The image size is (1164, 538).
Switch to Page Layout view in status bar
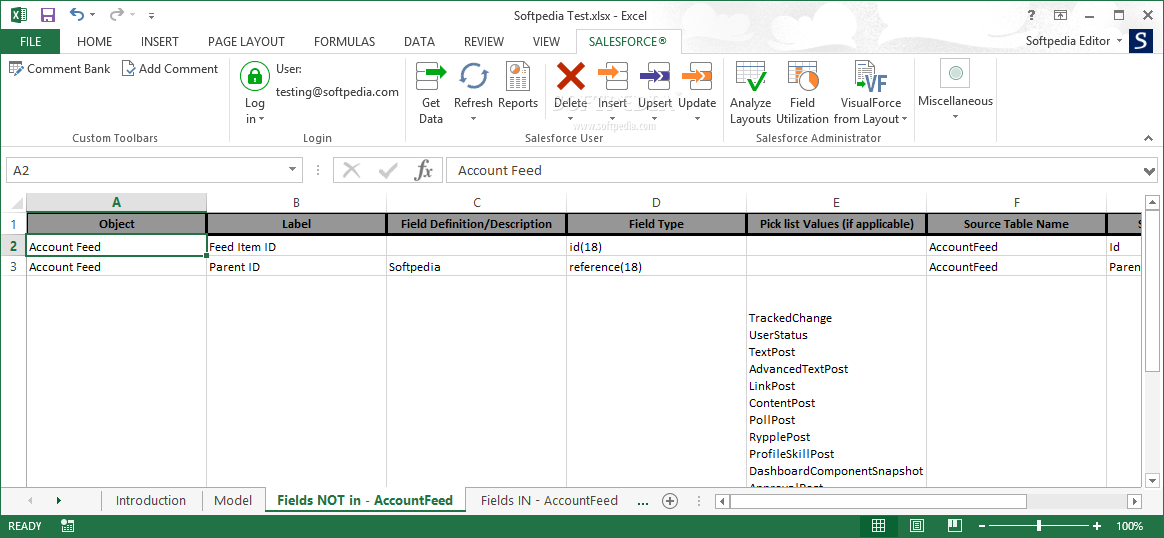point(917,525)
